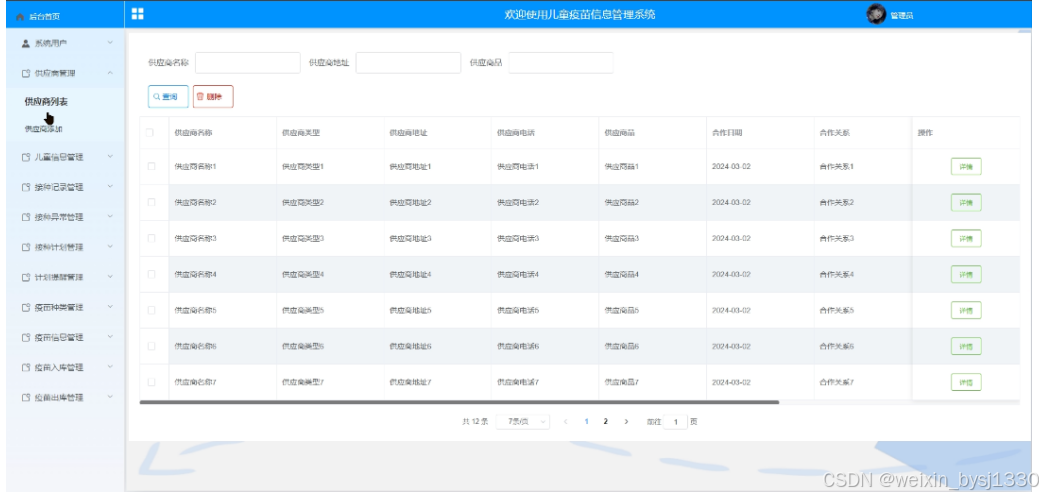This screenshot has width=1043, height=498.
Task: Click the folder icon beside 接种记录管理
Action: coord(26,187)
